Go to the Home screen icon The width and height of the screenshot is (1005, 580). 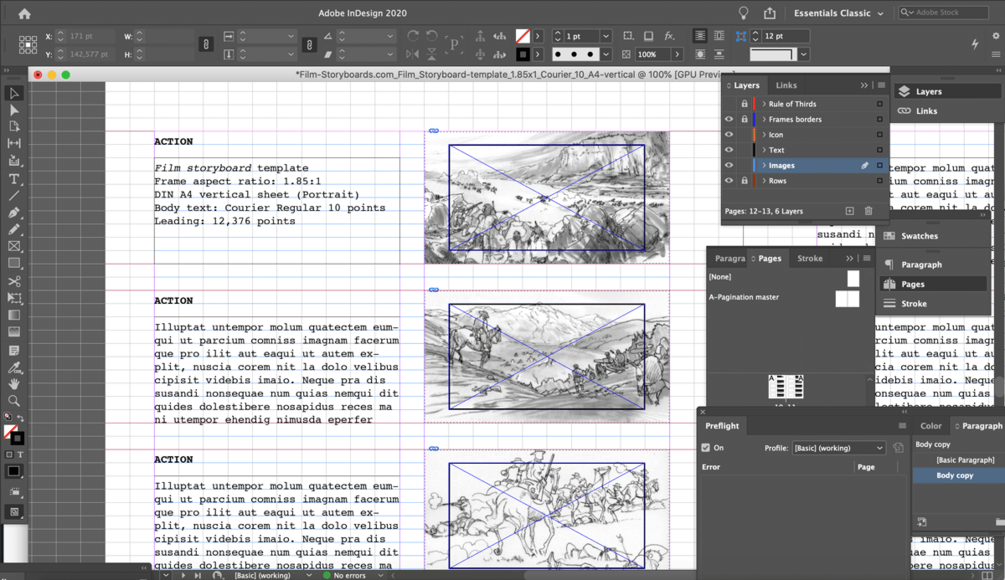pos(24,14)
